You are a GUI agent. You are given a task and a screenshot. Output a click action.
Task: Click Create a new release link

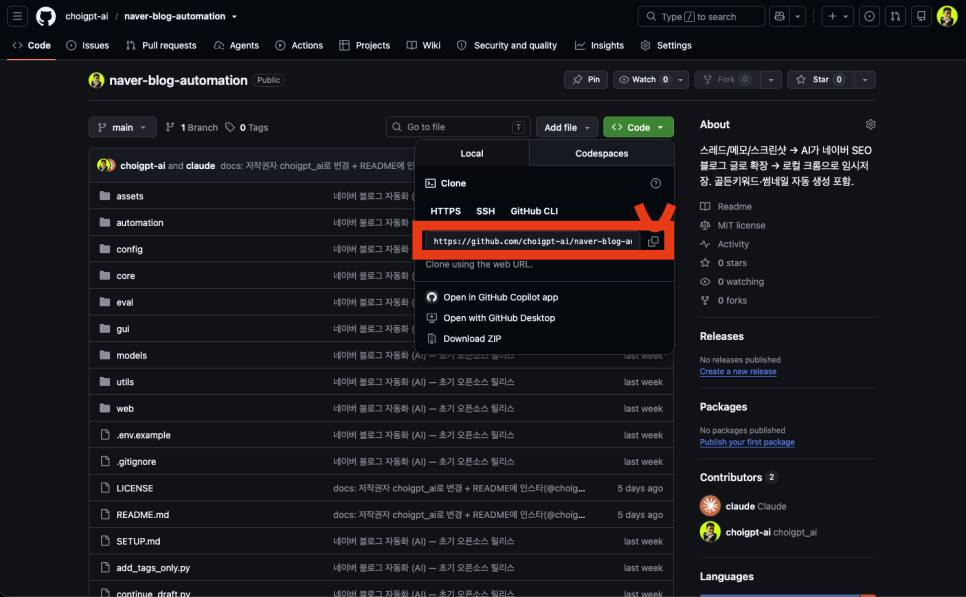click(x=738, y=372)
